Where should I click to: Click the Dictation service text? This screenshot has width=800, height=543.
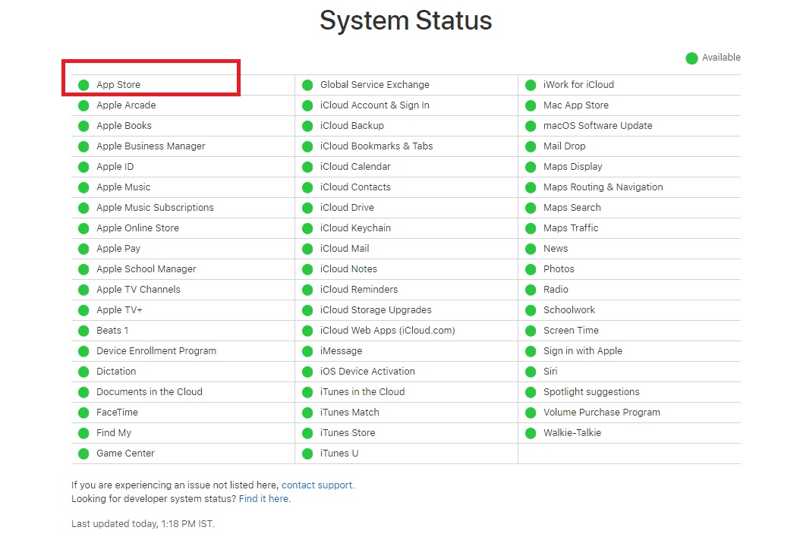click(116, 371)
